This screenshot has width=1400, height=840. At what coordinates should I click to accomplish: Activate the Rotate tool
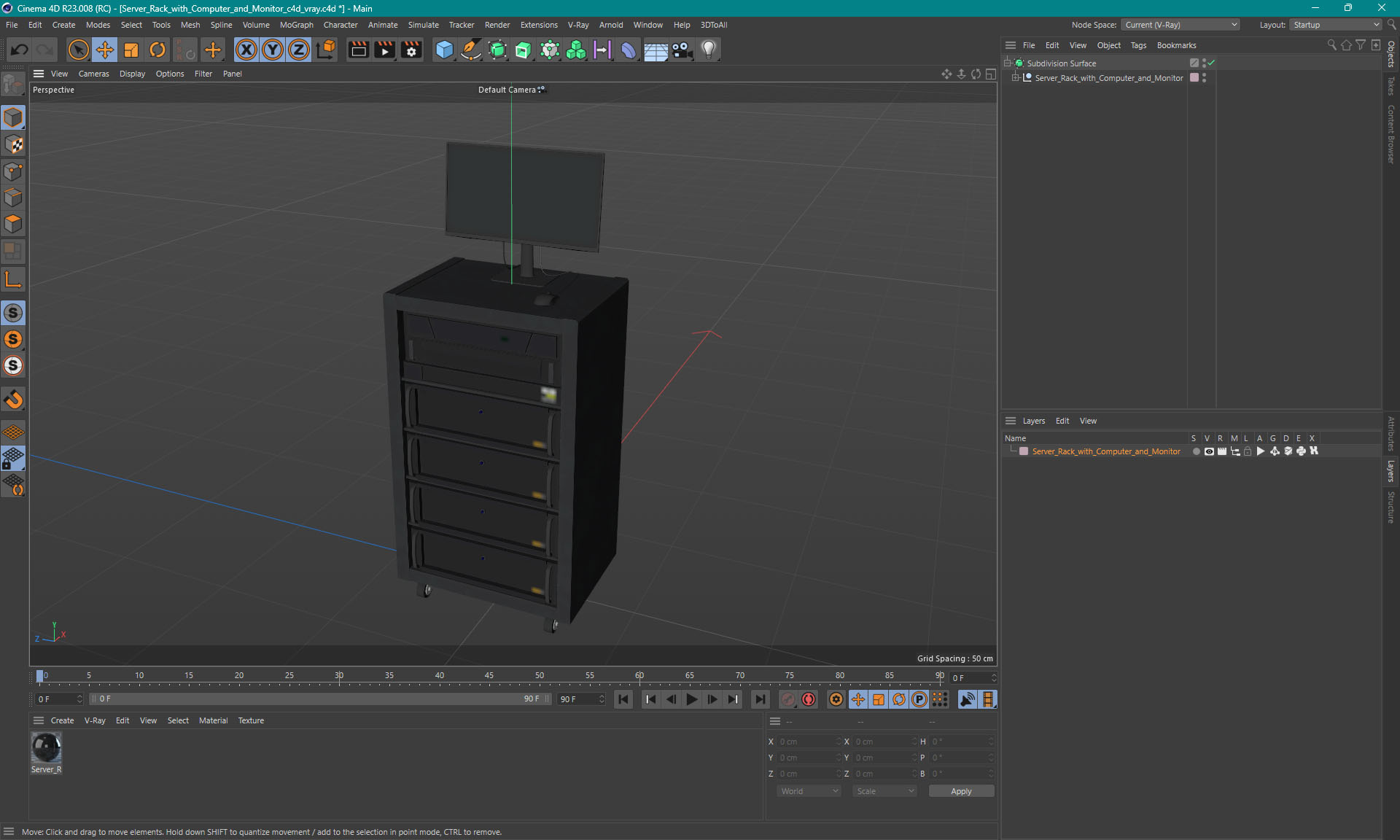point(157,50)
